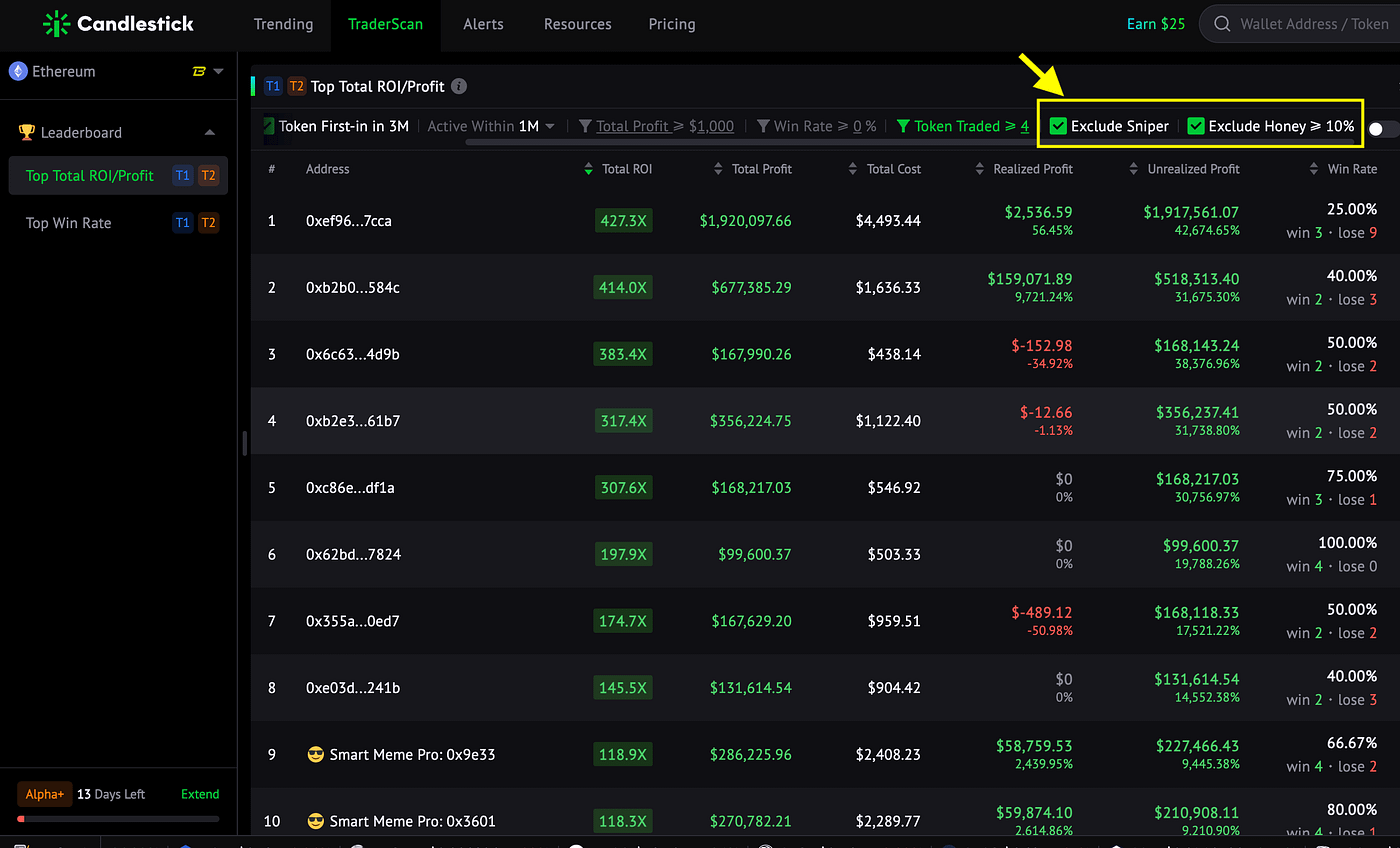Click the Ethereum chain icon

[x=18, y=71]
